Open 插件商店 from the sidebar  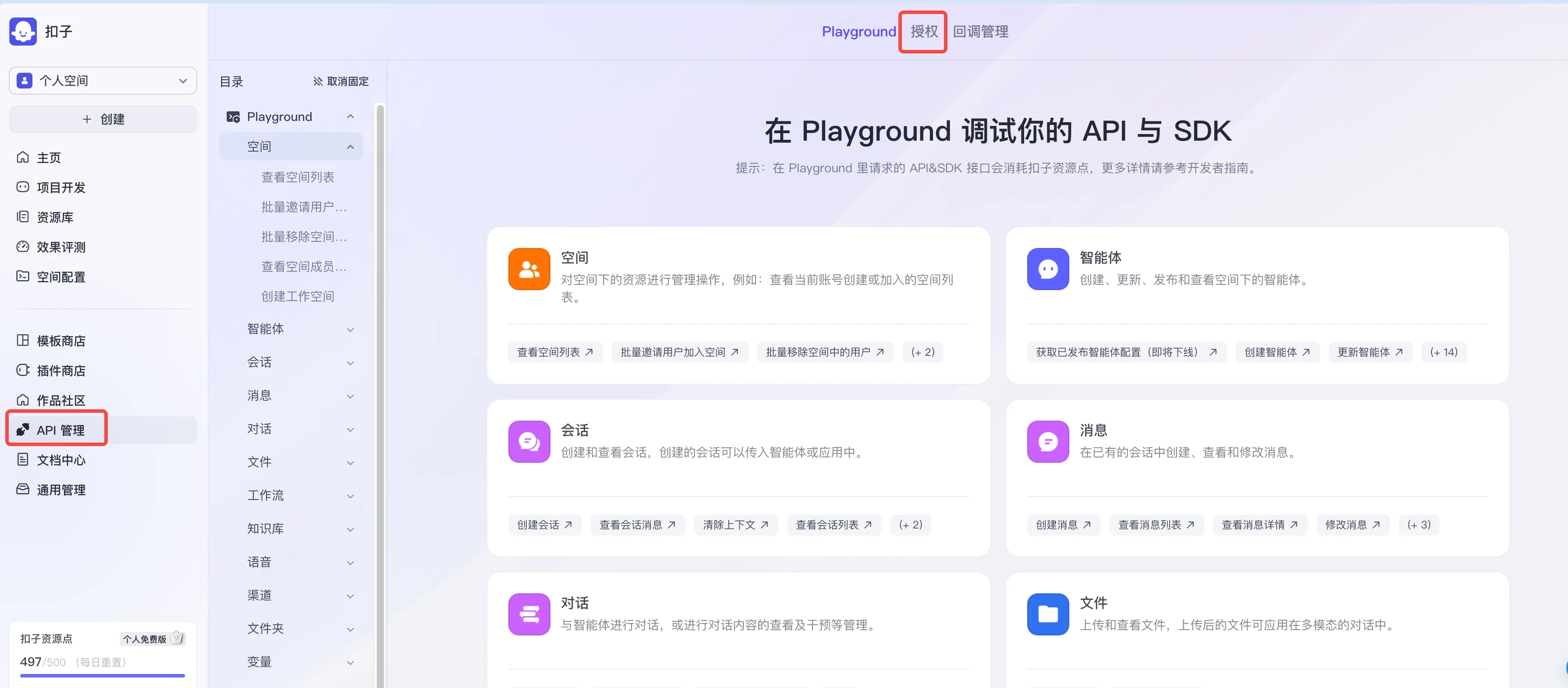pyautogui.click(x=60, y=371)
